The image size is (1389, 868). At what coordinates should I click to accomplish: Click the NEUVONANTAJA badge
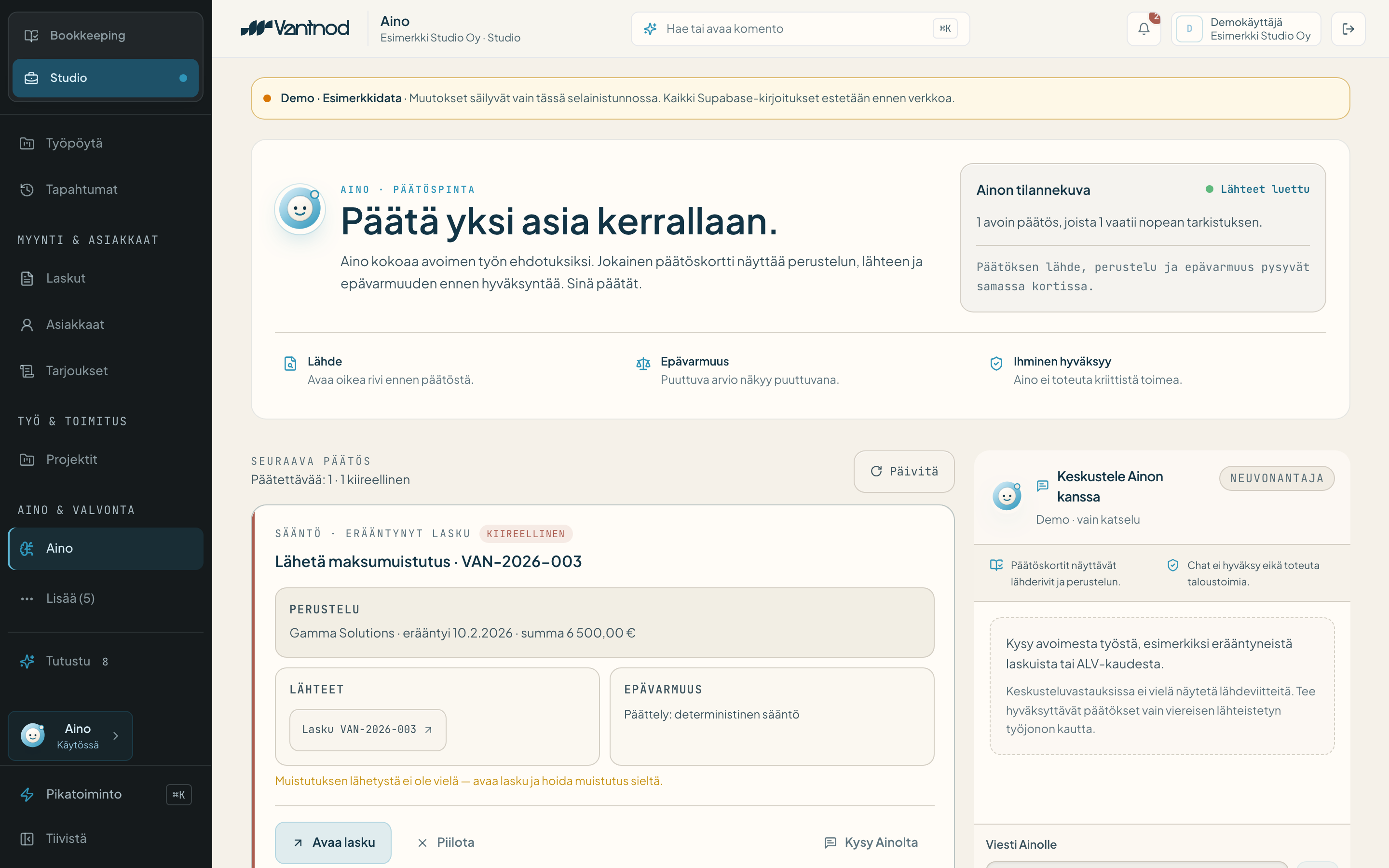(1277, 478)
